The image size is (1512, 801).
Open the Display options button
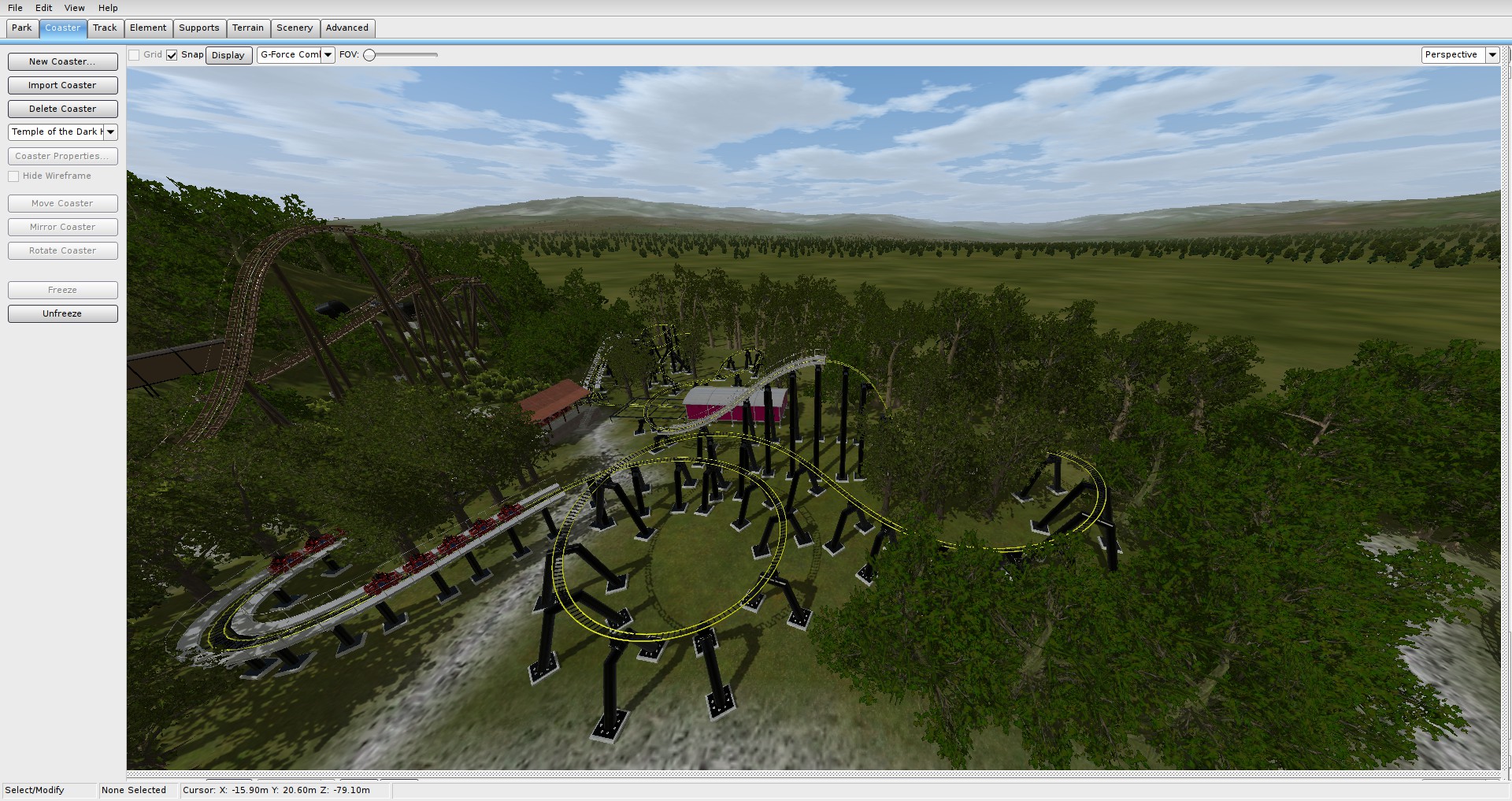coord(228,55)
